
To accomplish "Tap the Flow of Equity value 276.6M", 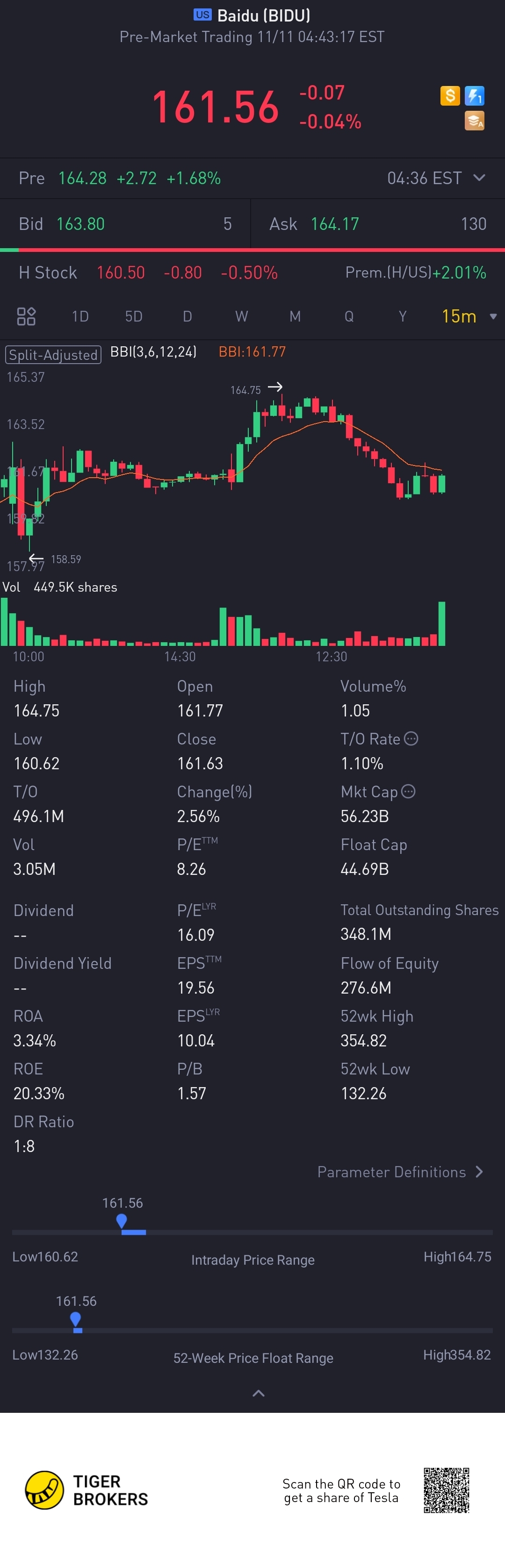I will [366, 988].
